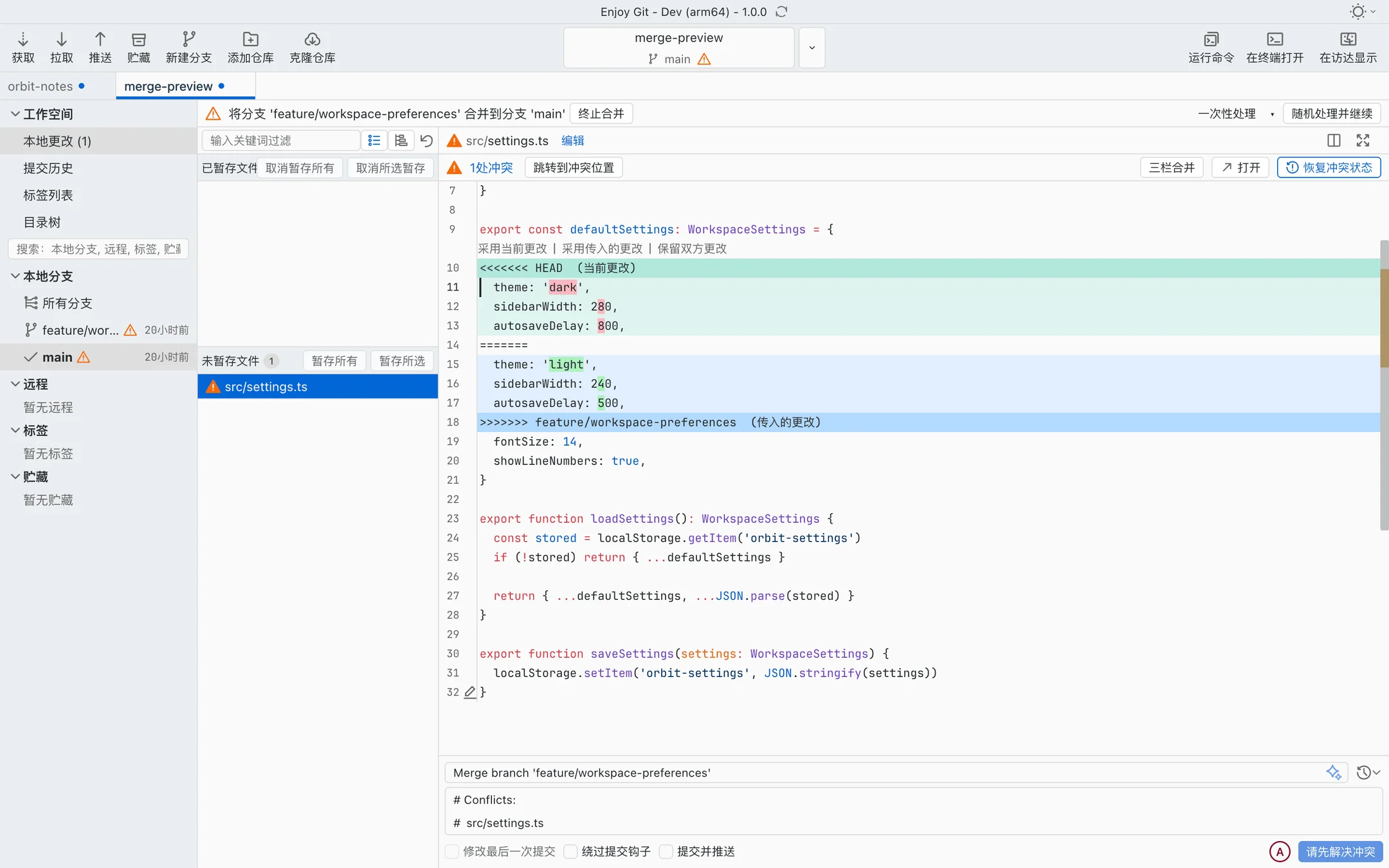
Task: Check the 绕过提交钩子 option
Action: coord(570,851)
